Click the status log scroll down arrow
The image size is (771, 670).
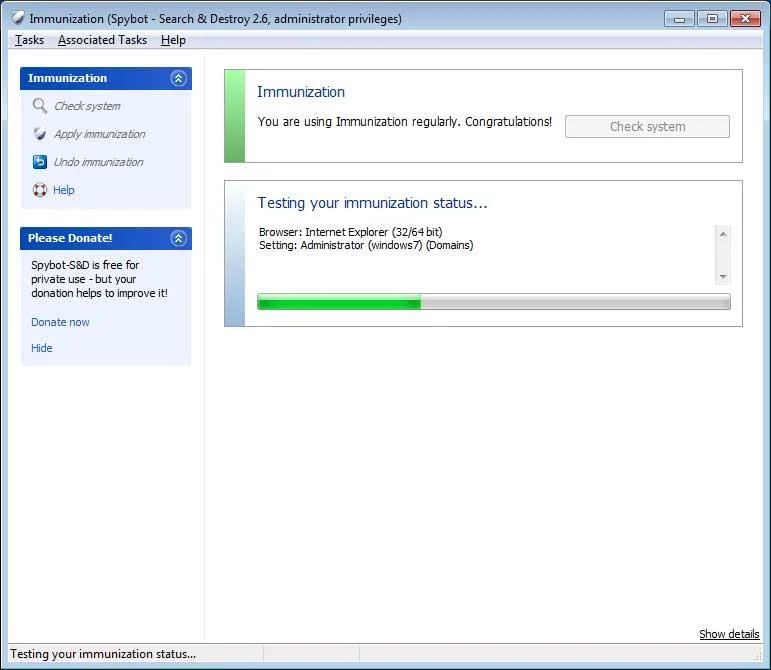(x=723, y=277)
